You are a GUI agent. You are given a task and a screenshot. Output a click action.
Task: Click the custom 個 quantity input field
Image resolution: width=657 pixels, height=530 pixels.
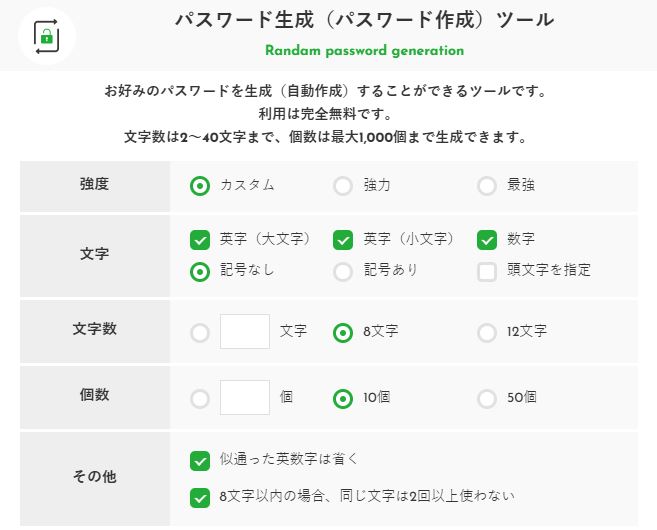point(245,398)
